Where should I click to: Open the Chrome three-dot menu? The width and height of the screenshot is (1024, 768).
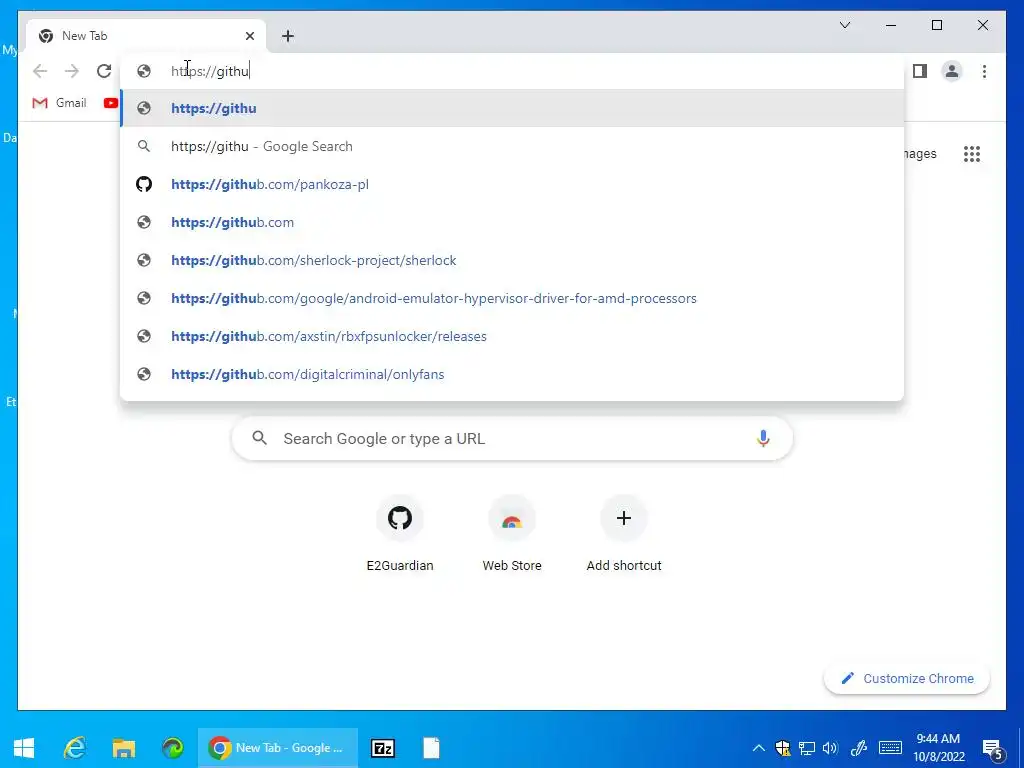[984, 71]
